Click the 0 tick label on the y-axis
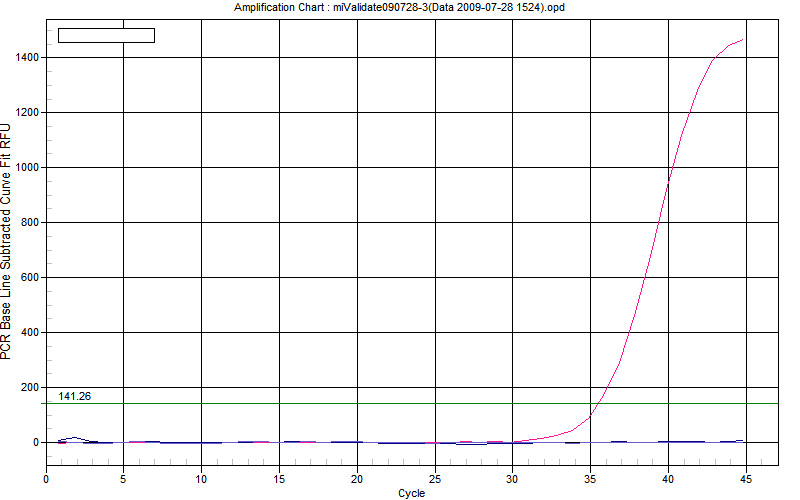The height and width of the screenshot is (500, 800). coord(36,443)
